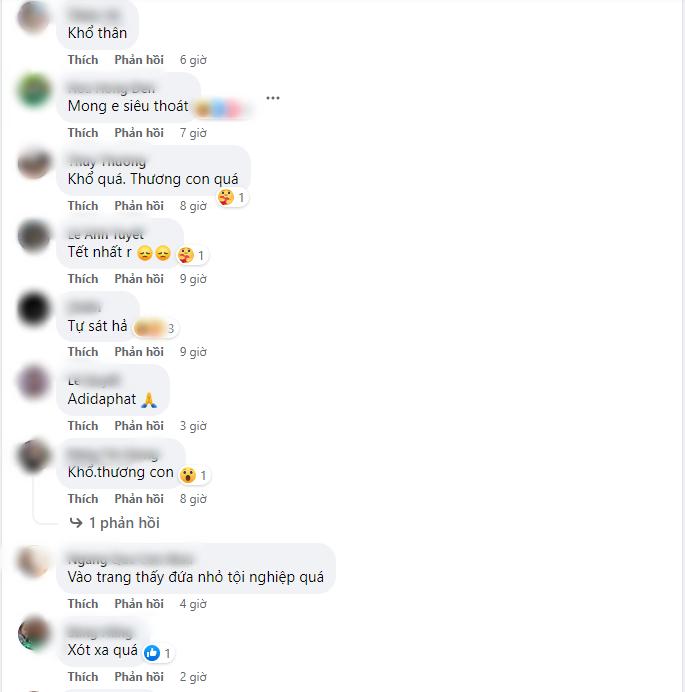The height and width of the screenshot is (692, 685).
Task: Click commenter name above "Tết nhất r"
Action: (106, 235)
